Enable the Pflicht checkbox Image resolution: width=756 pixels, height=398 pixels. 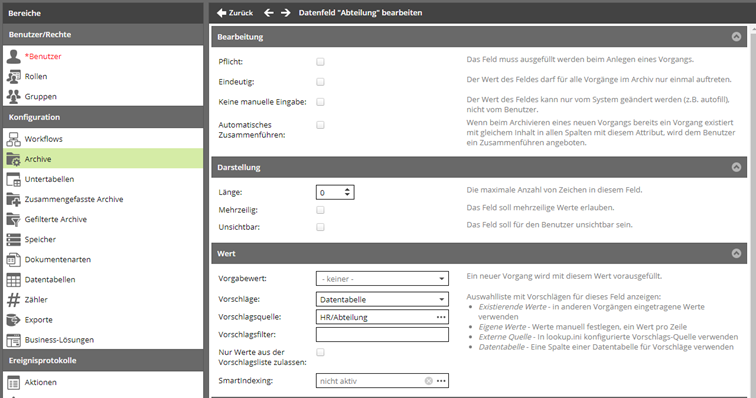pyautogui.click(x=320, y=62)
